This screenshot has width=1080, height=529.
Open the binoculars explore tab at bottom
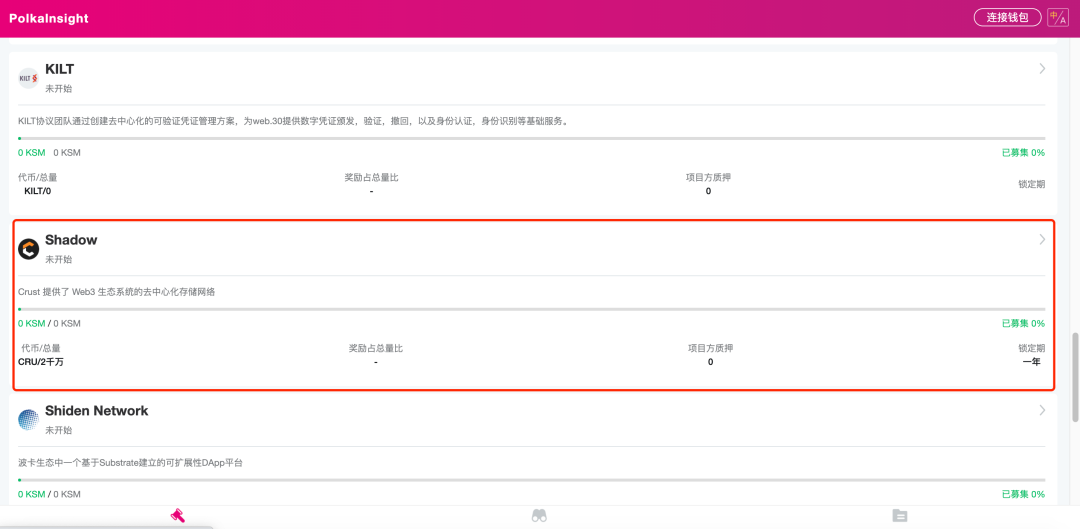tap(539, 515)
